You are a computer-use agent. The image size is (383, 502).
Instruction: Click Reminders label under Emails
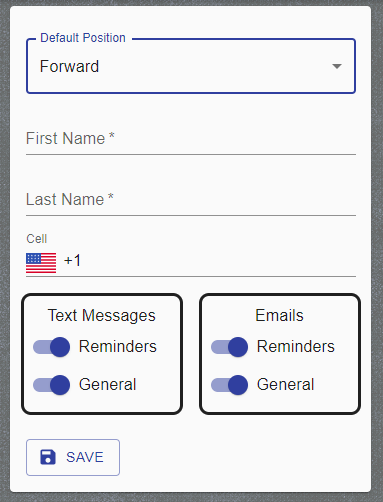296,346
